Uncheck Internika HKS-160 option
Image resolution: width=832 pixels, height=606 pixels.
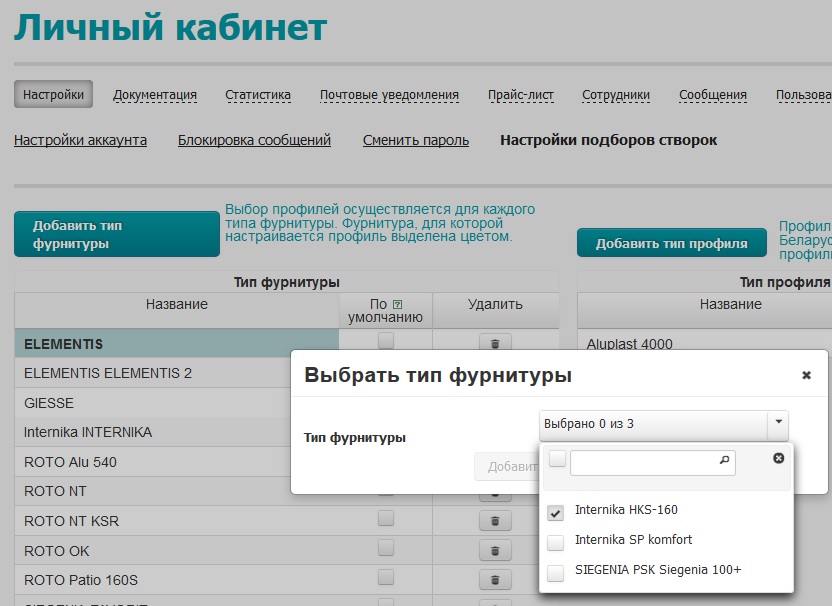click(556, 512)
